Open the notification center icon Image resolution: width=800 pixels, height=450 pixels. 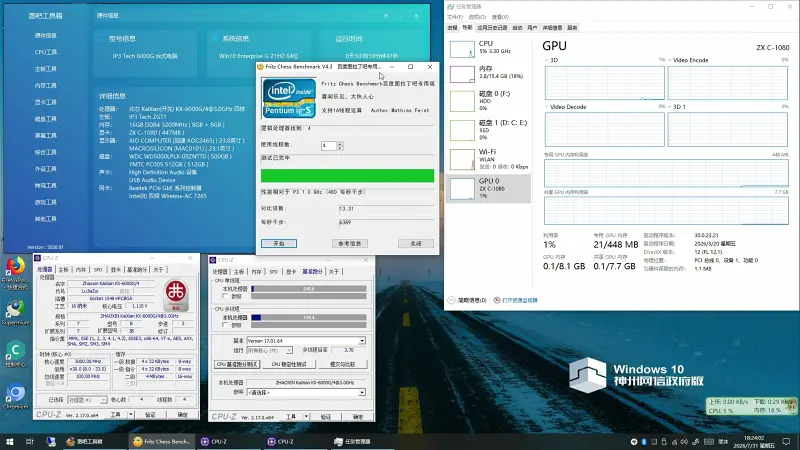(x=786, y=441)
